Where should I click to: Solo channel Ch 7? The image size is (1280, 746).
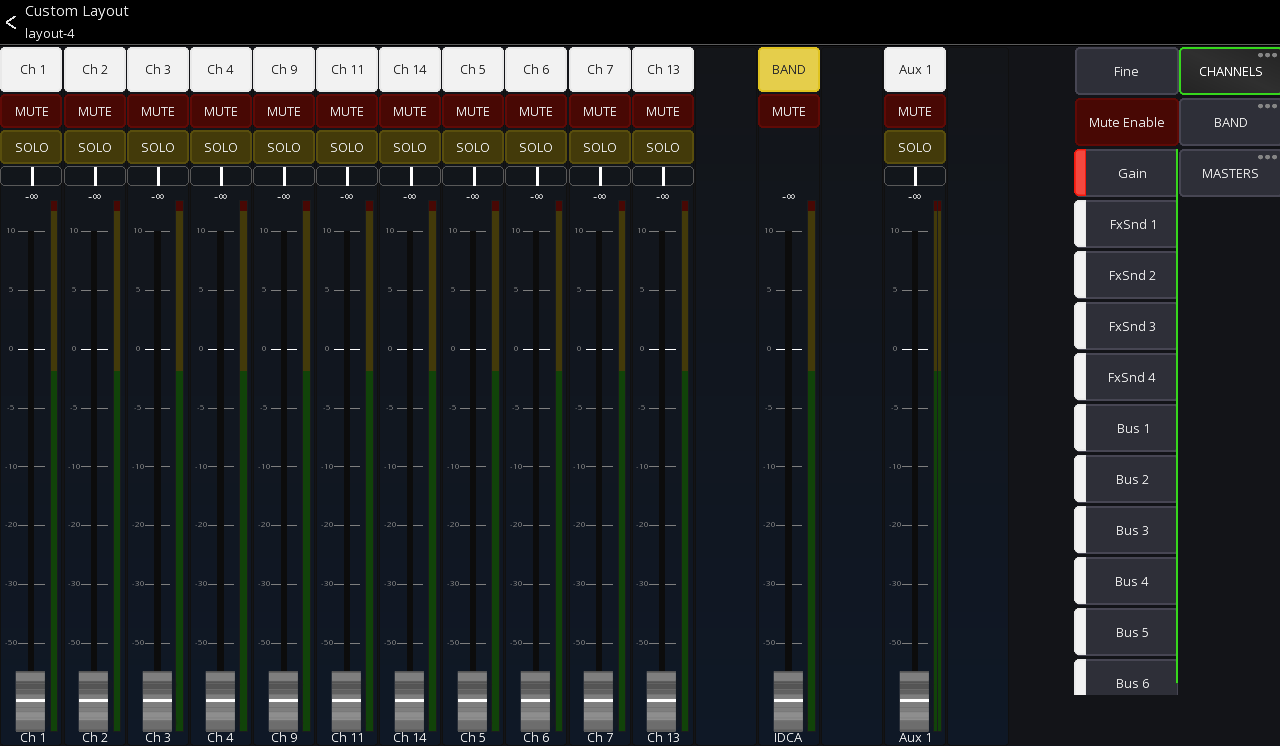point(600,147)
